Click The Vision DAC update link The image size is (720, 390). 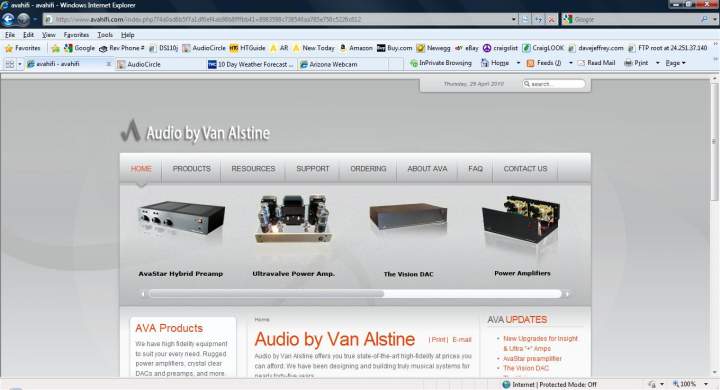[x=526, y=368]
